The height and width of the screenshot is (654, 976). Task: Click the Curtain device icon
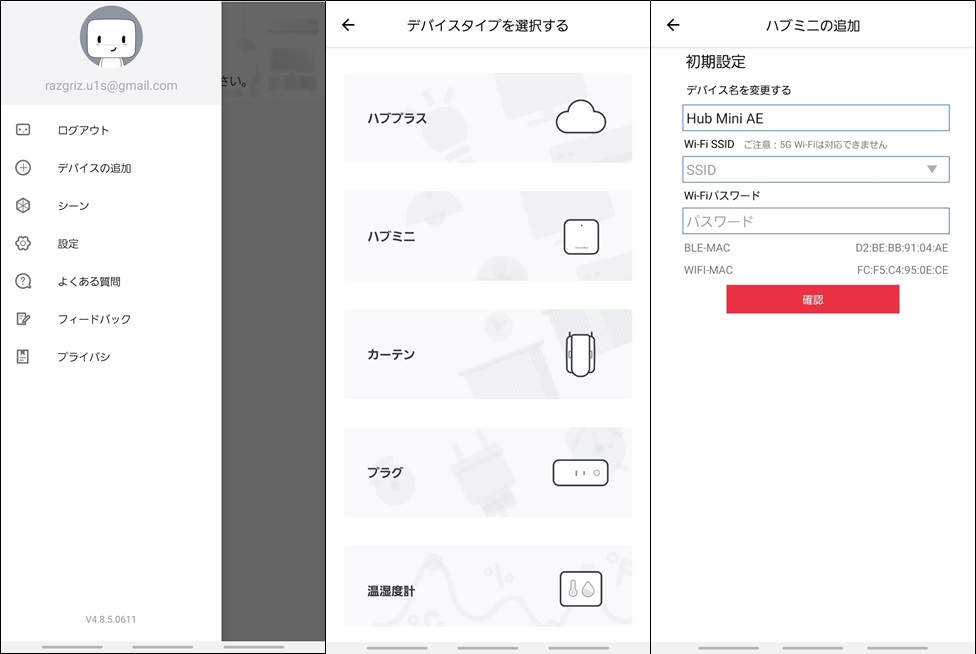[x=580, y=354]
